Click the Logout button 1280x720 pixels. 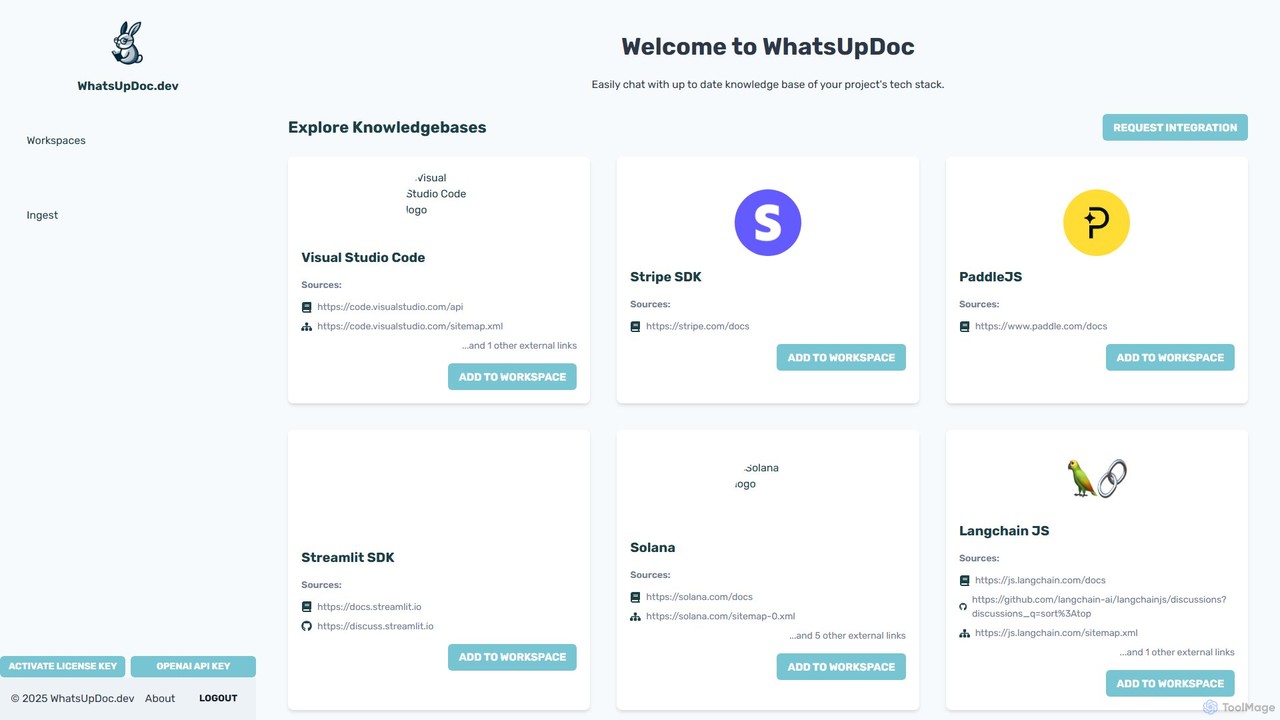[218, 698]
